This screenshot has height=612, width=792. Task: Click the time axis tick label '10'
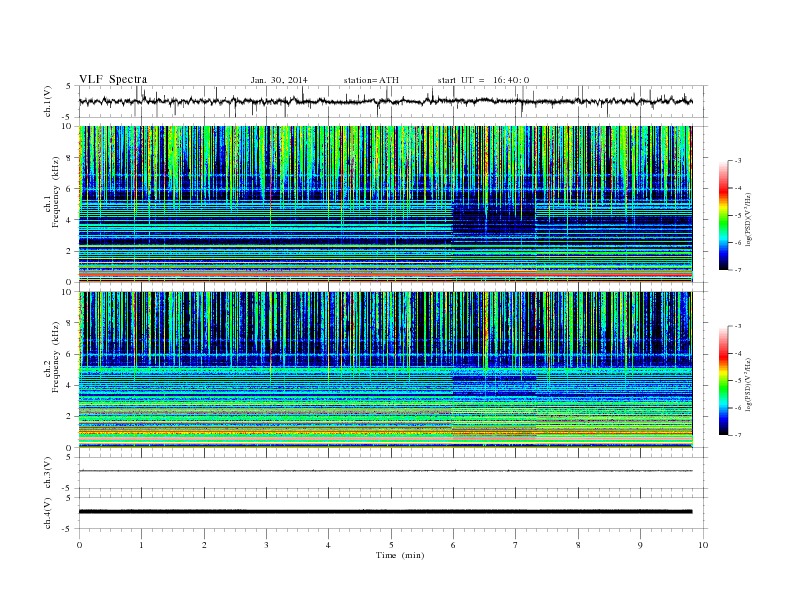point(703,545)
